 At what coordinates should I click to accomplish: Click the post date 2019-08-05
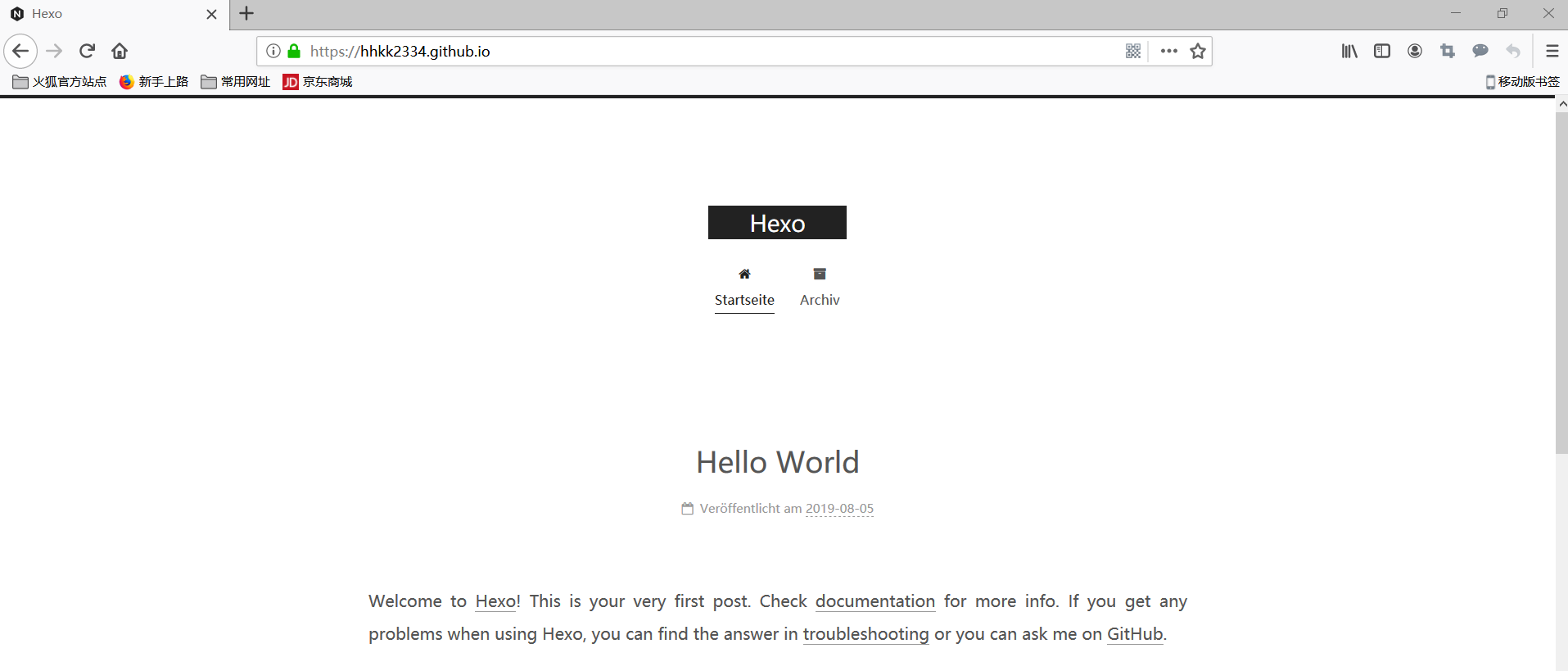click(x=839, y=508)
